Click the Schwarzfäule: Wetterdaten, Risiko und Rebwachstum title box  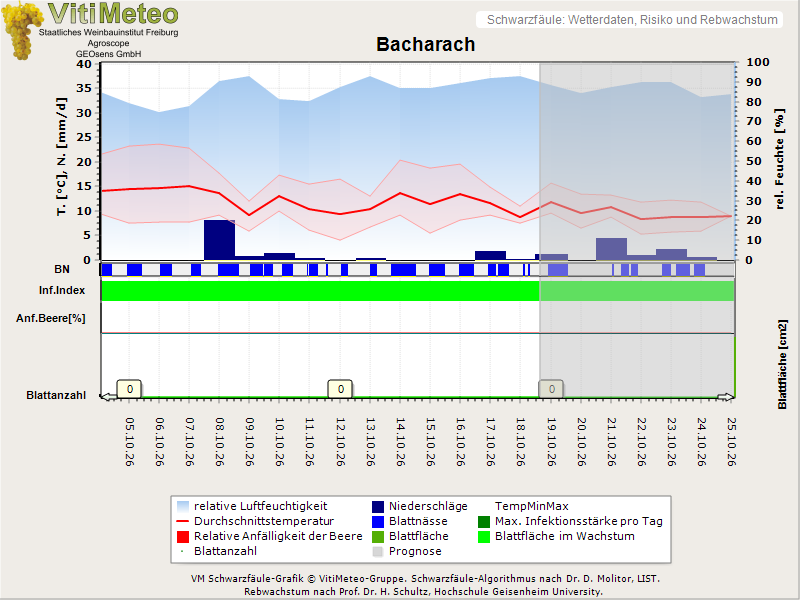[x=630, y=20]
